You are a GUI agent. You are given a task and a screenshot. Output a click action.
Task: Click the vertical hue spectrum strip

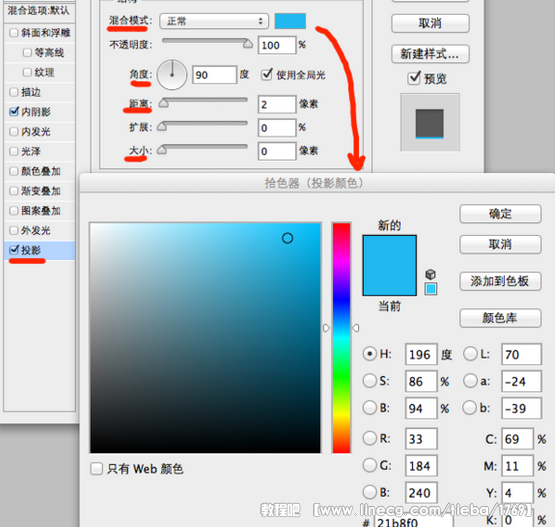tap(342, 338)
